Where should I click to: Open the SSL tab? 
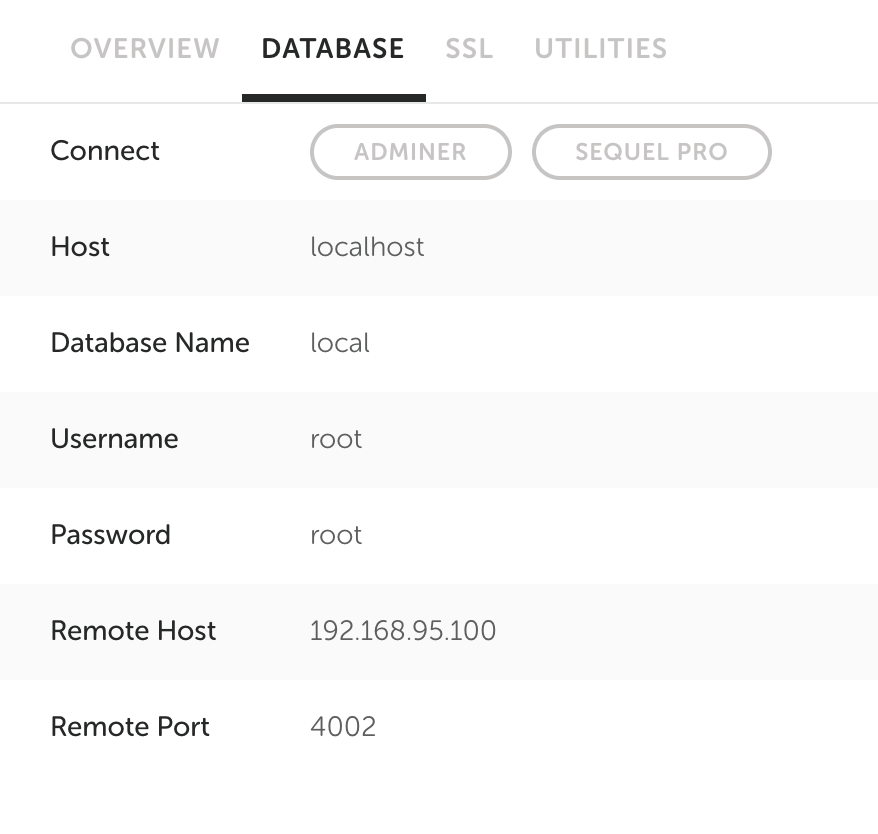tap(469, 48)
